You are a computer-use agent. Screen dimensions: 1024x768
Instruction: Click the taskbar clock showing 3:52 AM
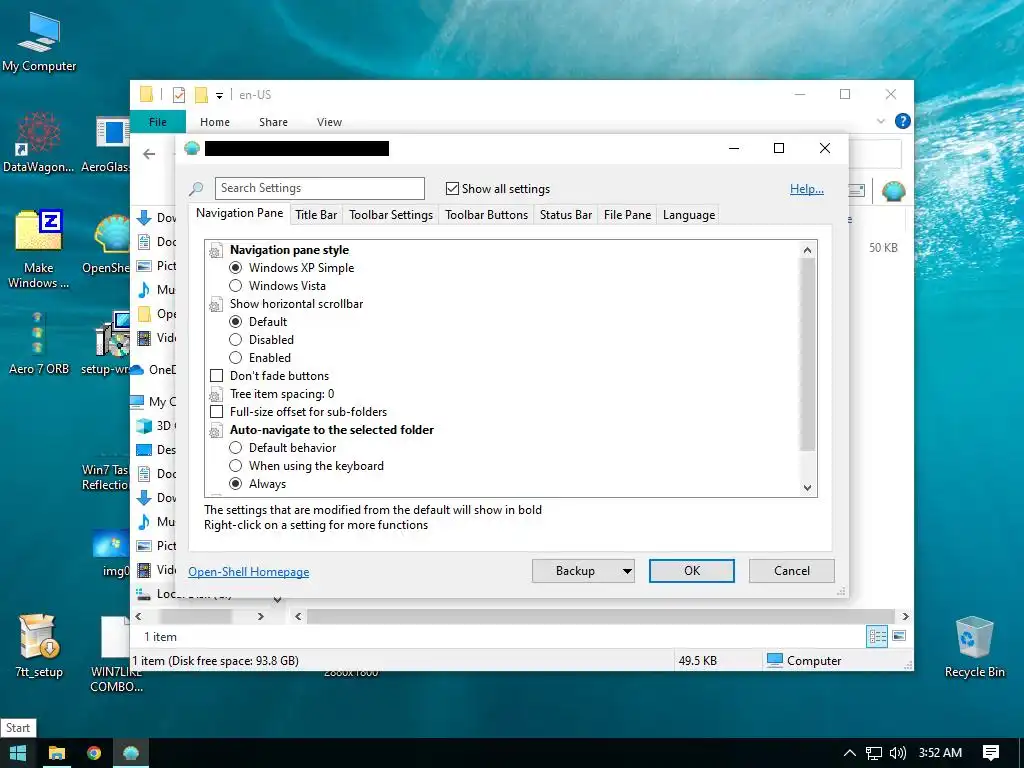tap(940, 753)
